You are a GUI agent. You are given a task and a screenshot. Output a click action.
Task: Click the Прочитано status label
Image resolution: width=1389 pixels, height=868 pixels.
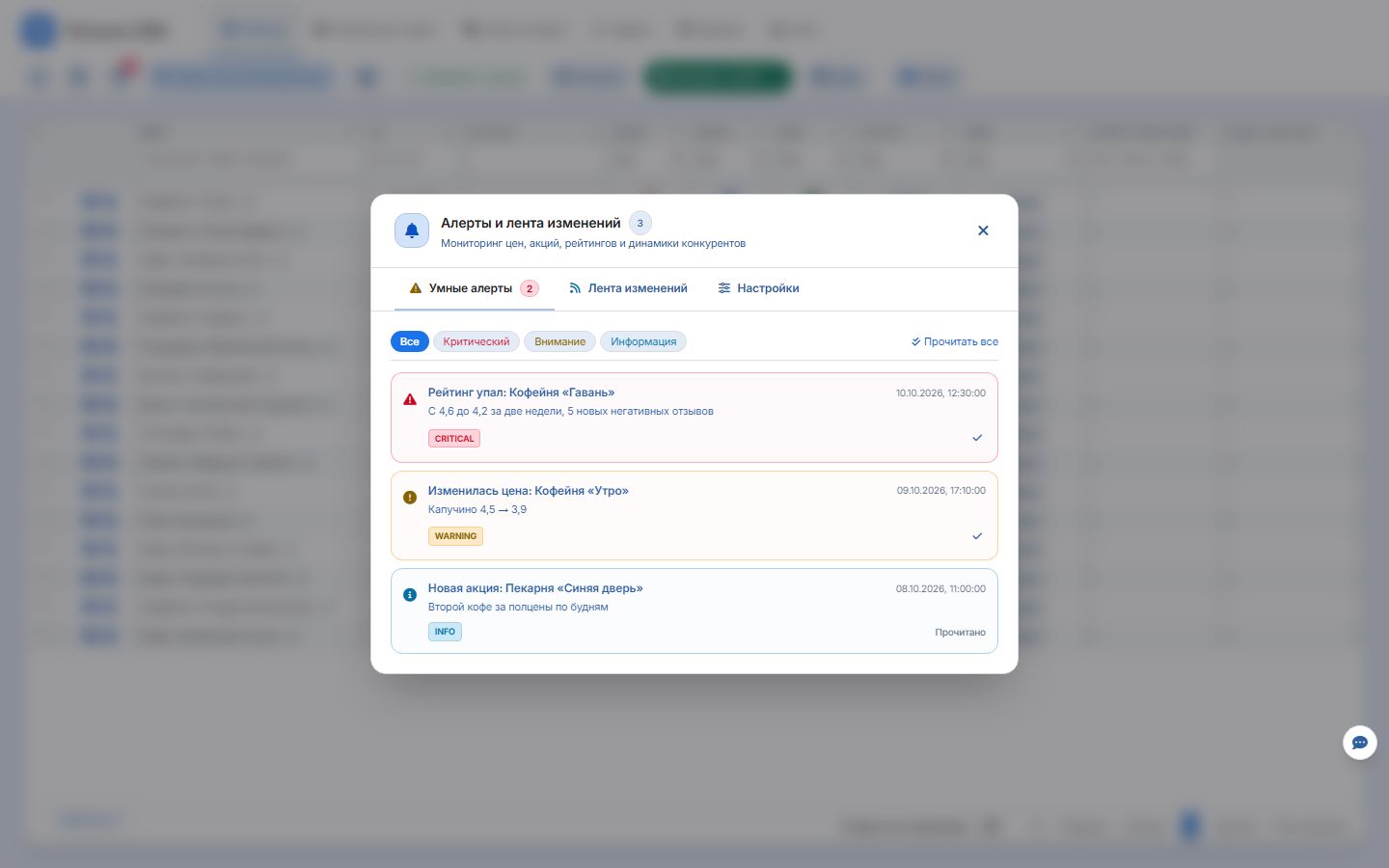pos(960,633)
